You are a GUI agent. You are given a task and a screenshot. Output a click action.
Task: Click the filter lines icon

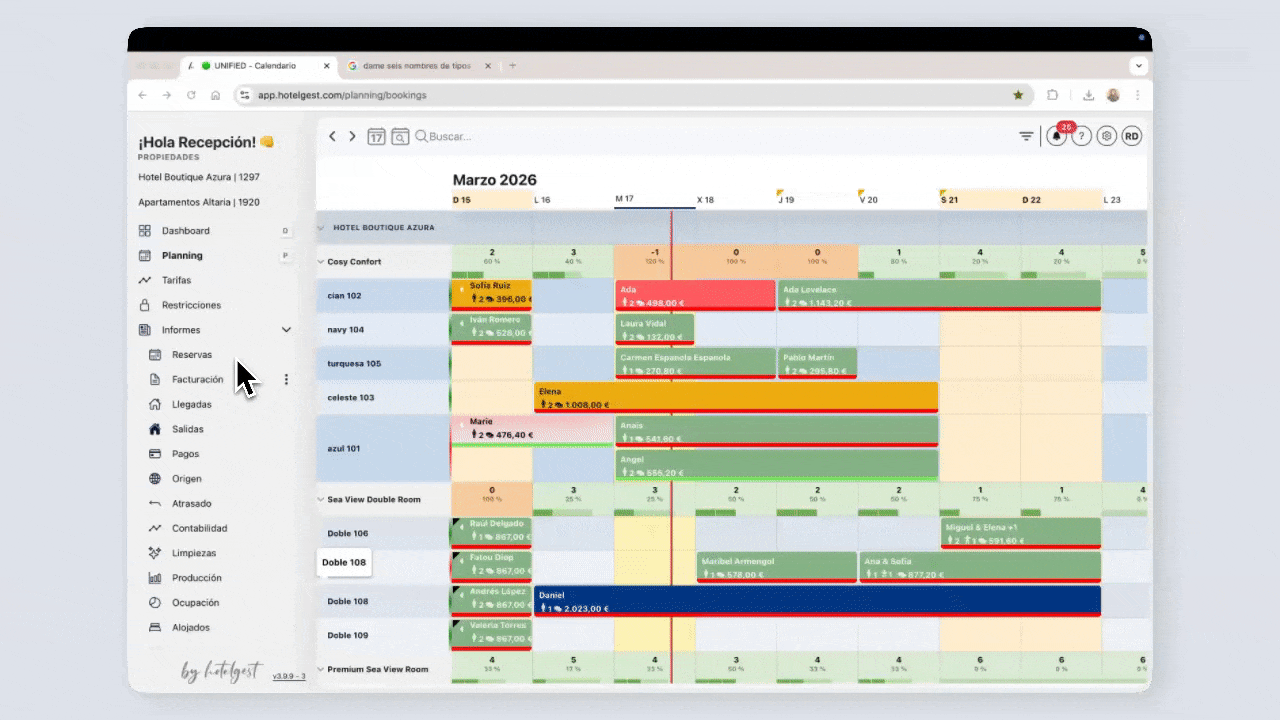[1026, 137]
